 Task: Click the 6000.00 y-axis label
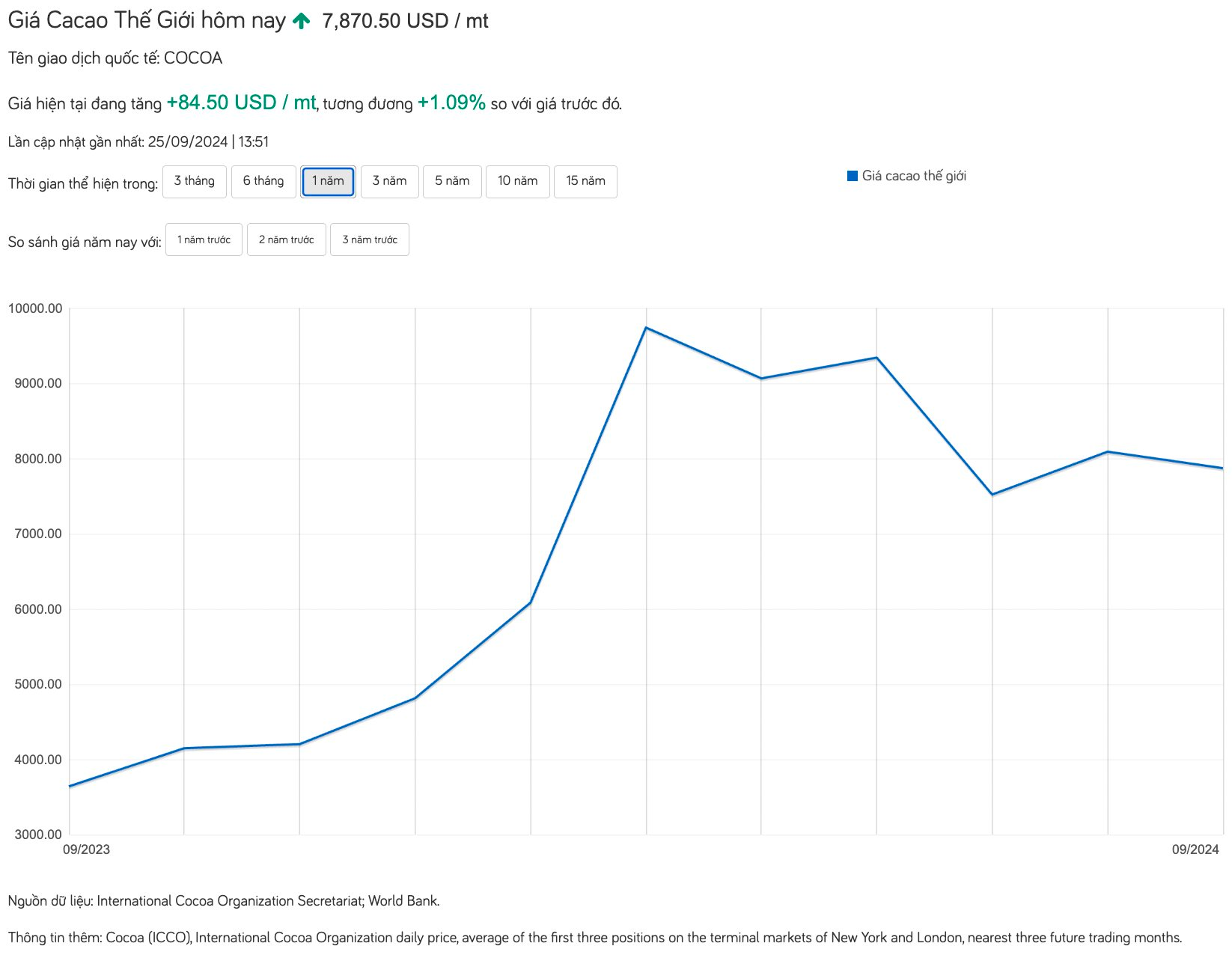click(38, 609)
